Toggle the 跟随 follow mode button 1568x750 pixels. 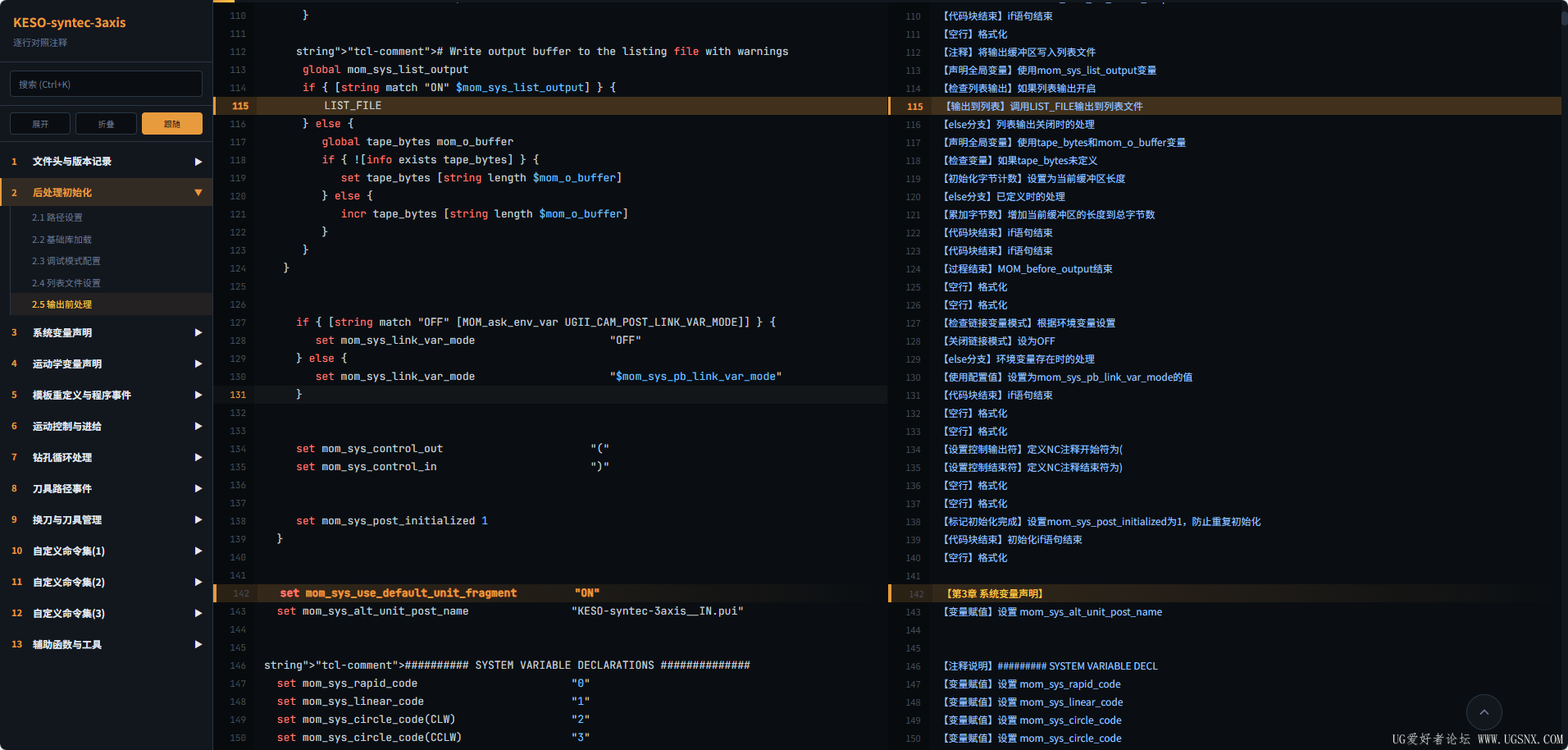tap(171, 124)
